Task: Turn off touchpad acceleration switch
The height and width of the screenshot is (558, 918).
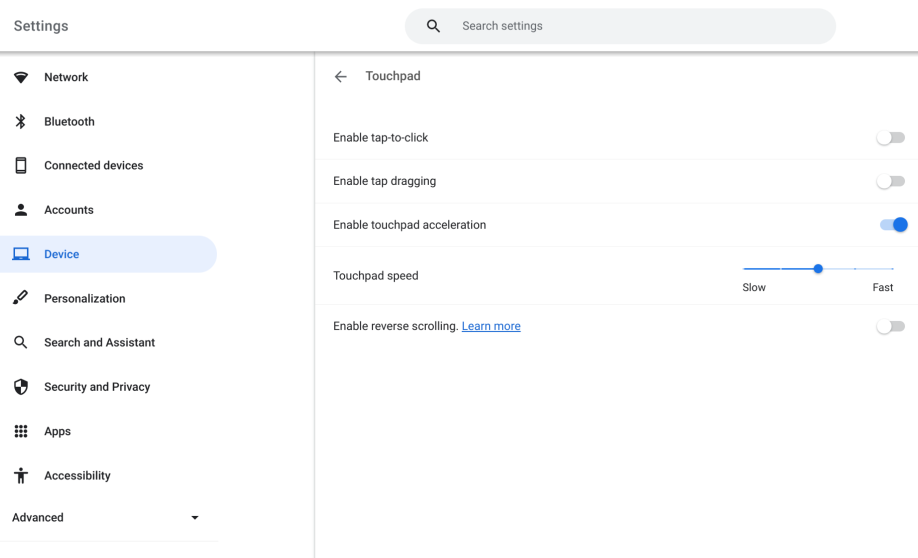Action: [x=893, y=225]
